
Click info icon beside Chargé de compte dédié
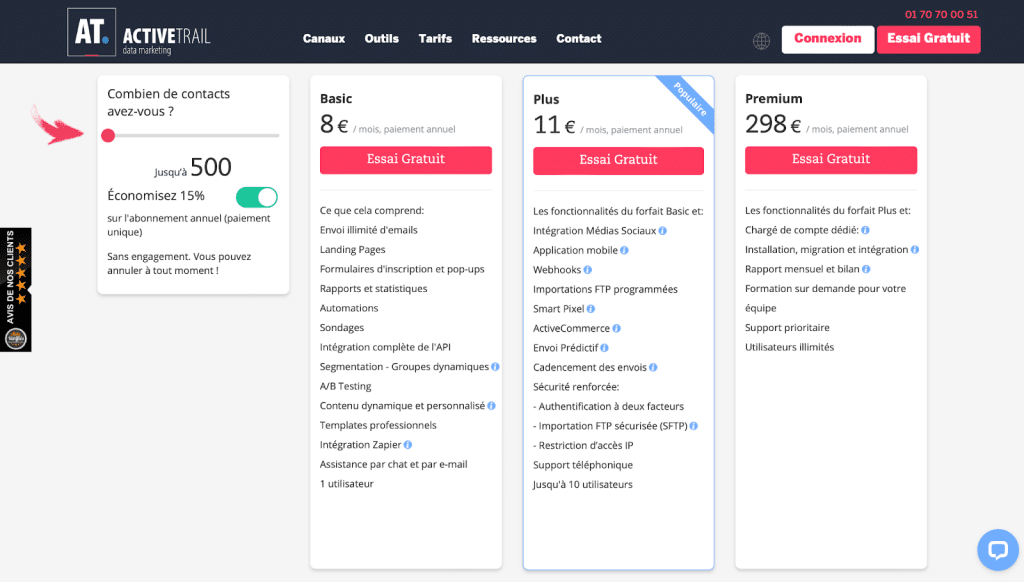865,230
